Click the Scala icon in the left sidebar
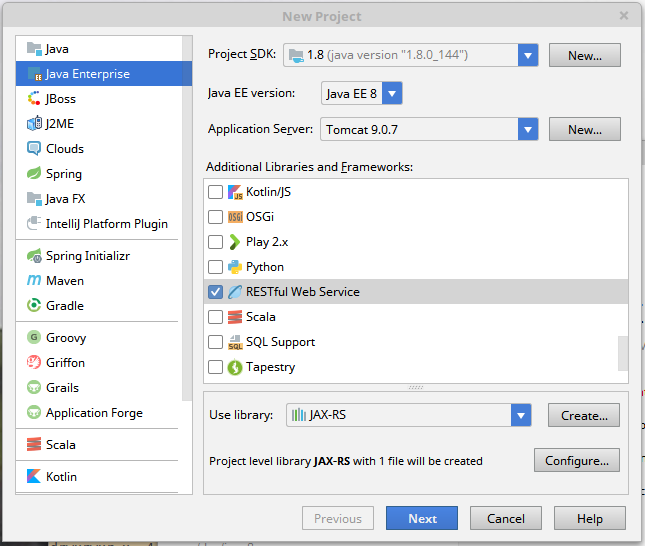Viewport: 645px width, 546px height. [x=34, y=444]
